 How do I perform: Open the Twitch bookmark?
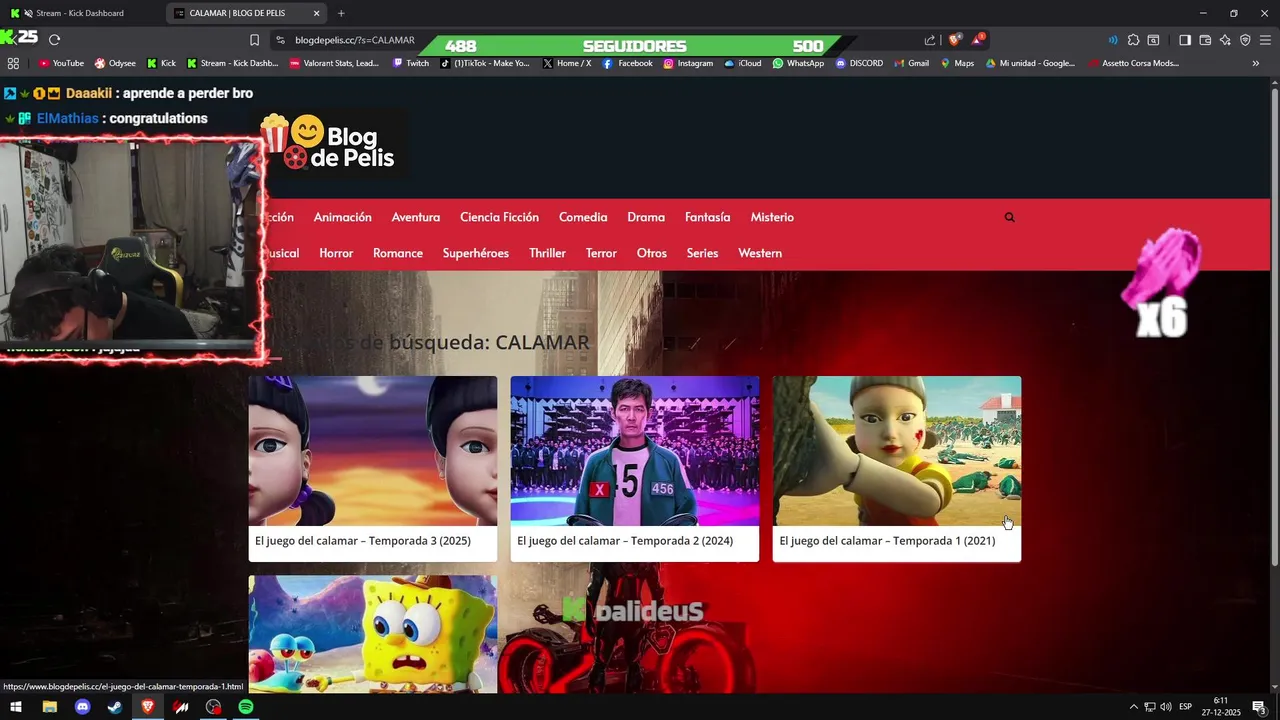click(411, 63)
